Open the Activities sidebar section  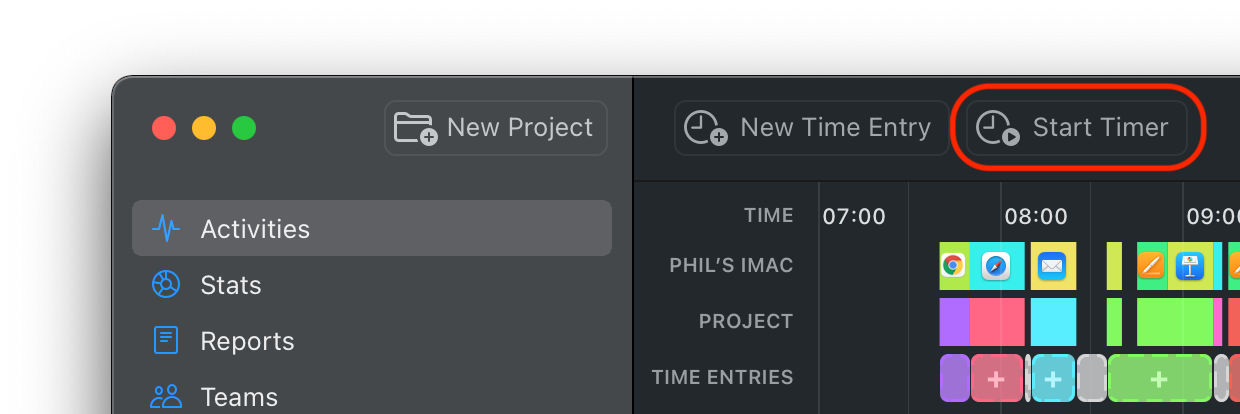(x=371, y=229)
